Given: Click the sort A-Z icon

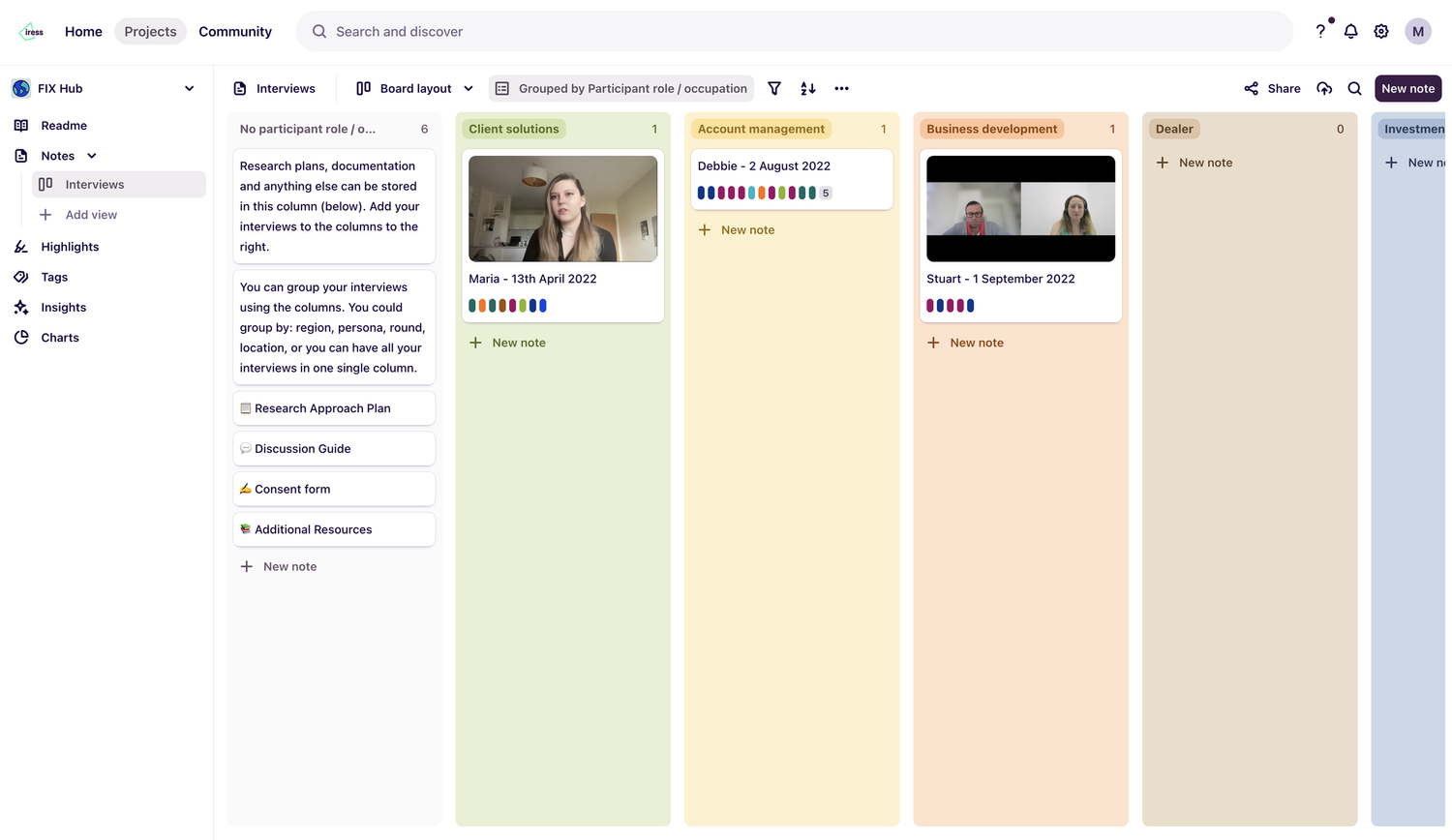Looking at the screenshot, I should pos(808,88).
